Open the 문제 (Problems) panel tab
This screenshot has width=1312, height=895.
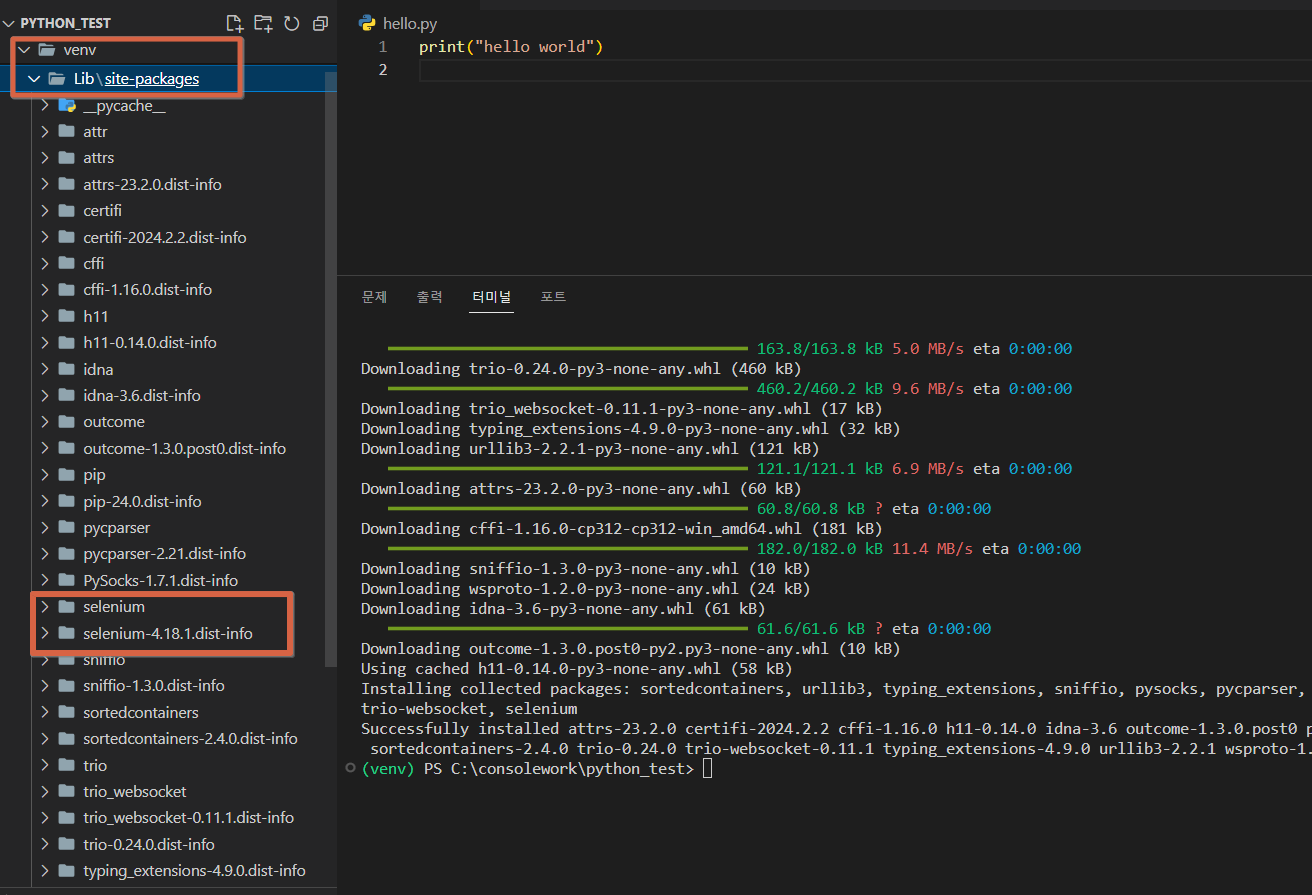[x=374, y=296]
